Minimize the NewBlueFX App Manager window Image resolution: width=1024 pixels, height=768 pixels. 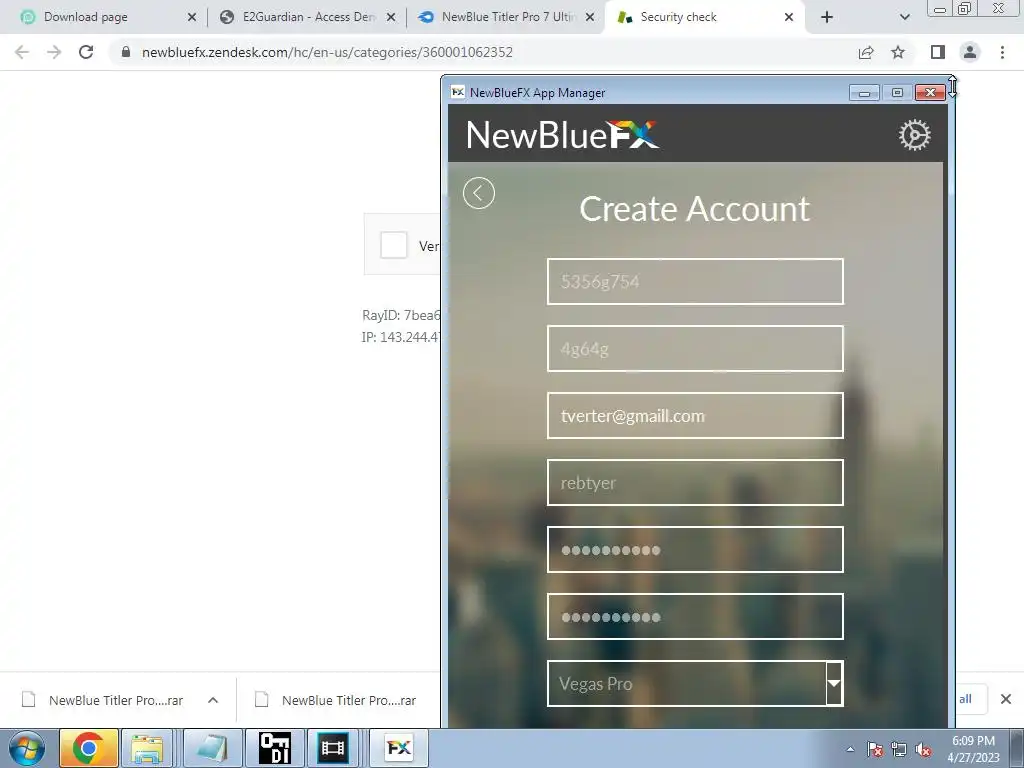tap(864, 93)
